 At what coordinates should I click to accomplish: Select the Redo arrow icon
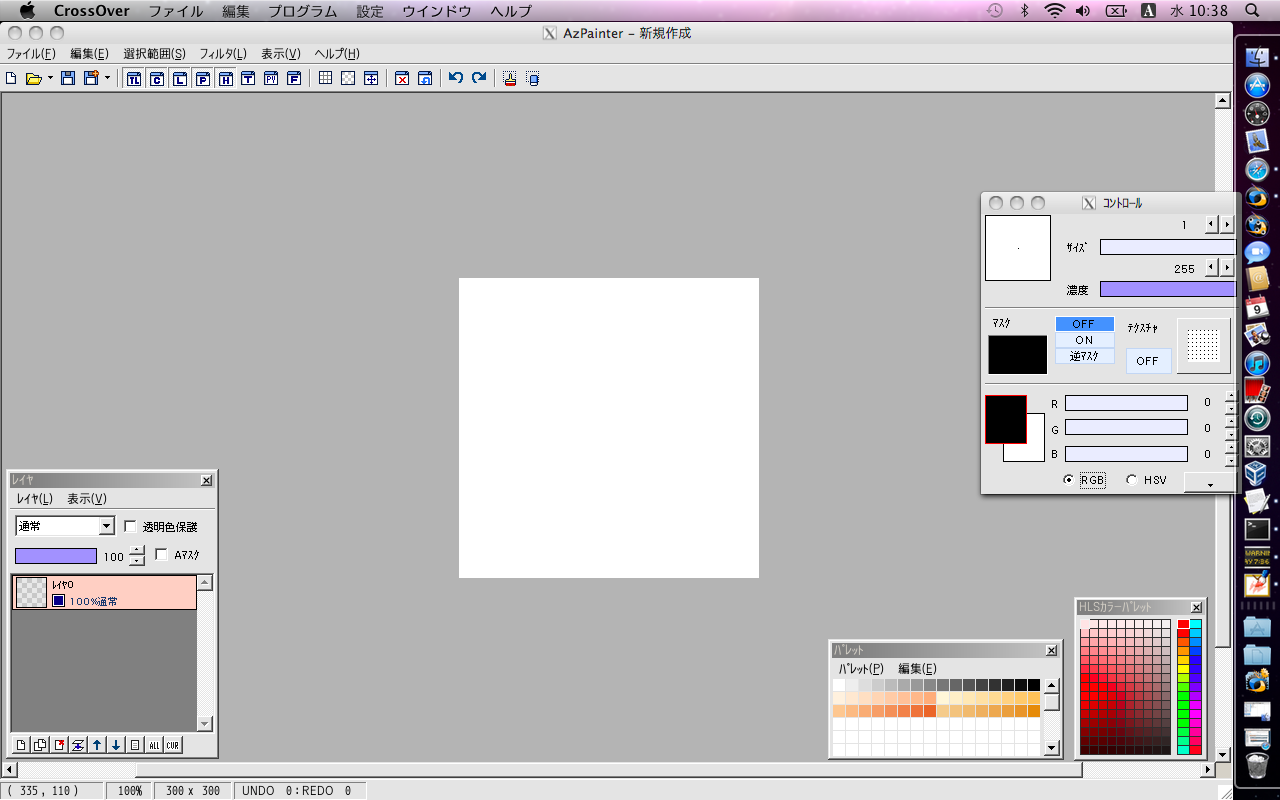coord(479,77)
